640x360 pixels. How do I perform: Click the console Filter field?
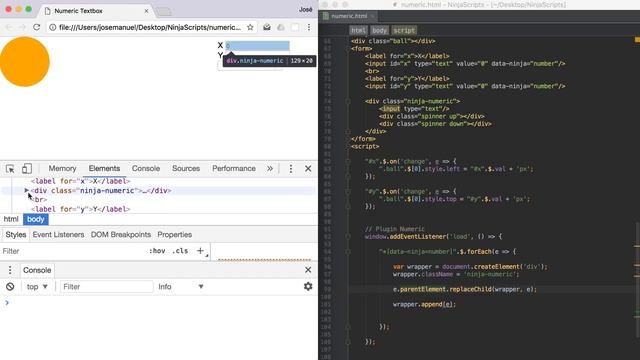click(107, 287)
